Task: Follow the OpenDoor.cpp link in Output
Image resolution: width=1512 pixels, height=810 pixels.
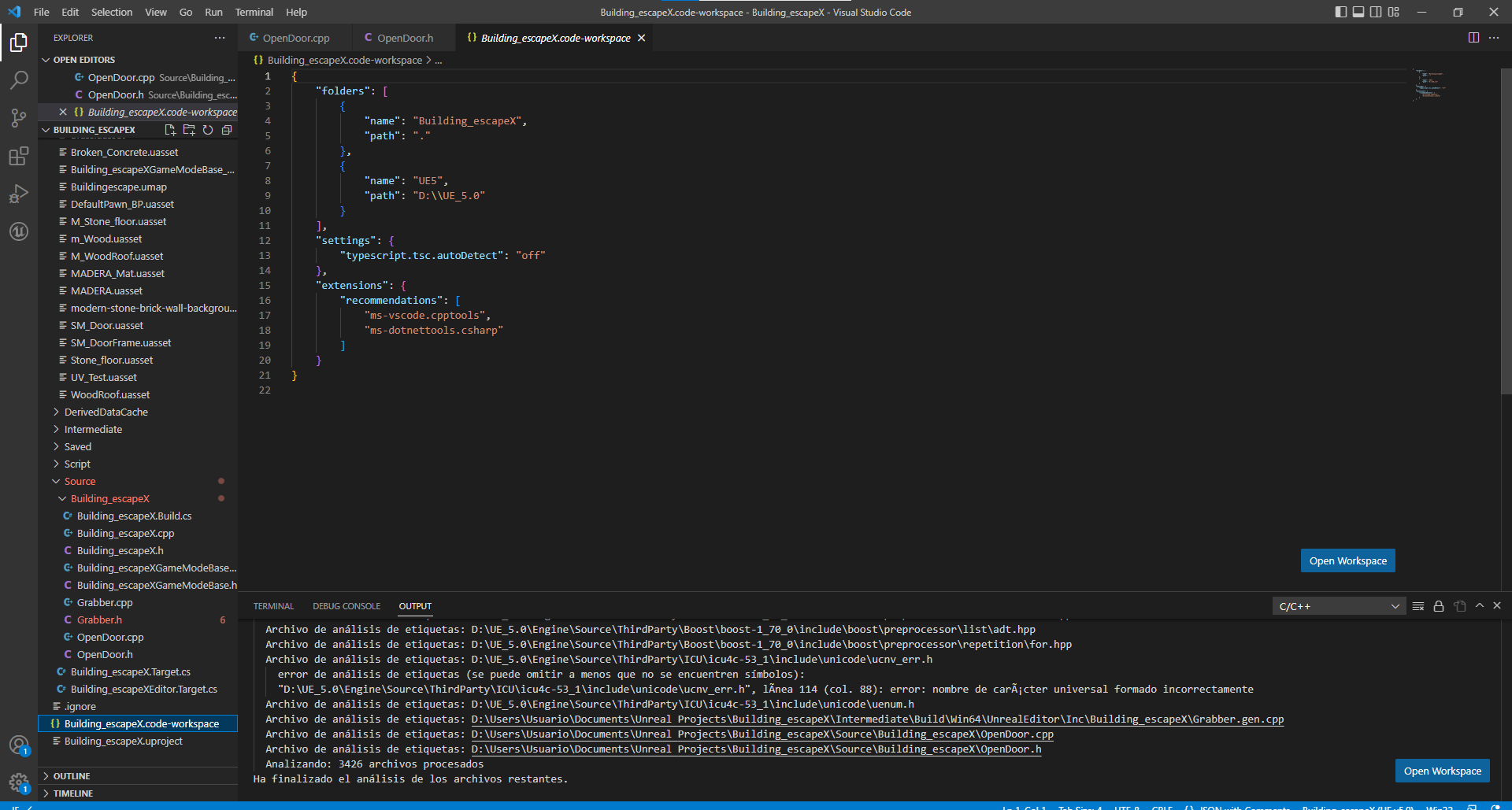Action: [x=762, y=734]
